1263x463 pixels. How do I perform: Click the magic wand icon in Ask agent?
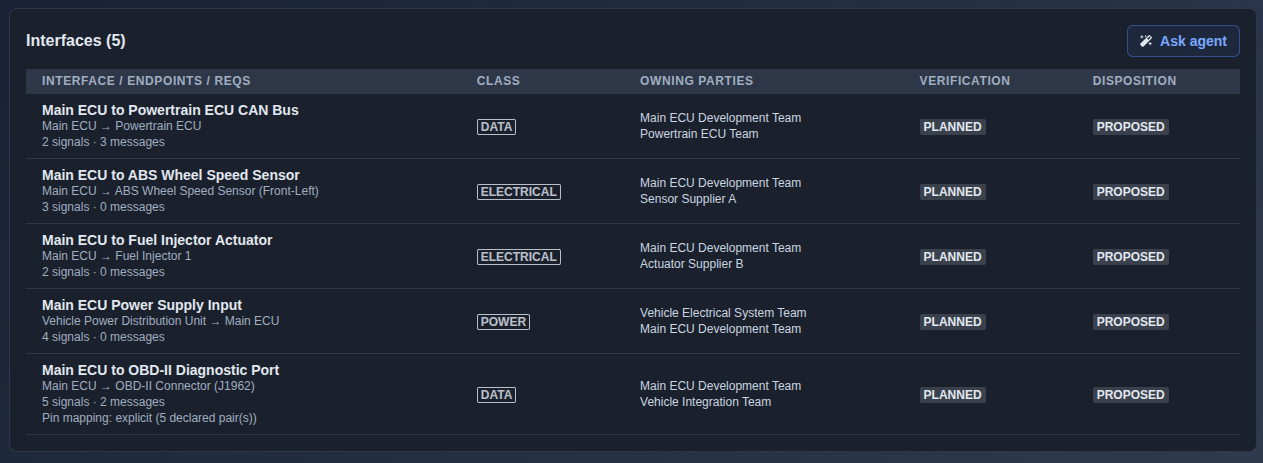(x=1146, y=41)
